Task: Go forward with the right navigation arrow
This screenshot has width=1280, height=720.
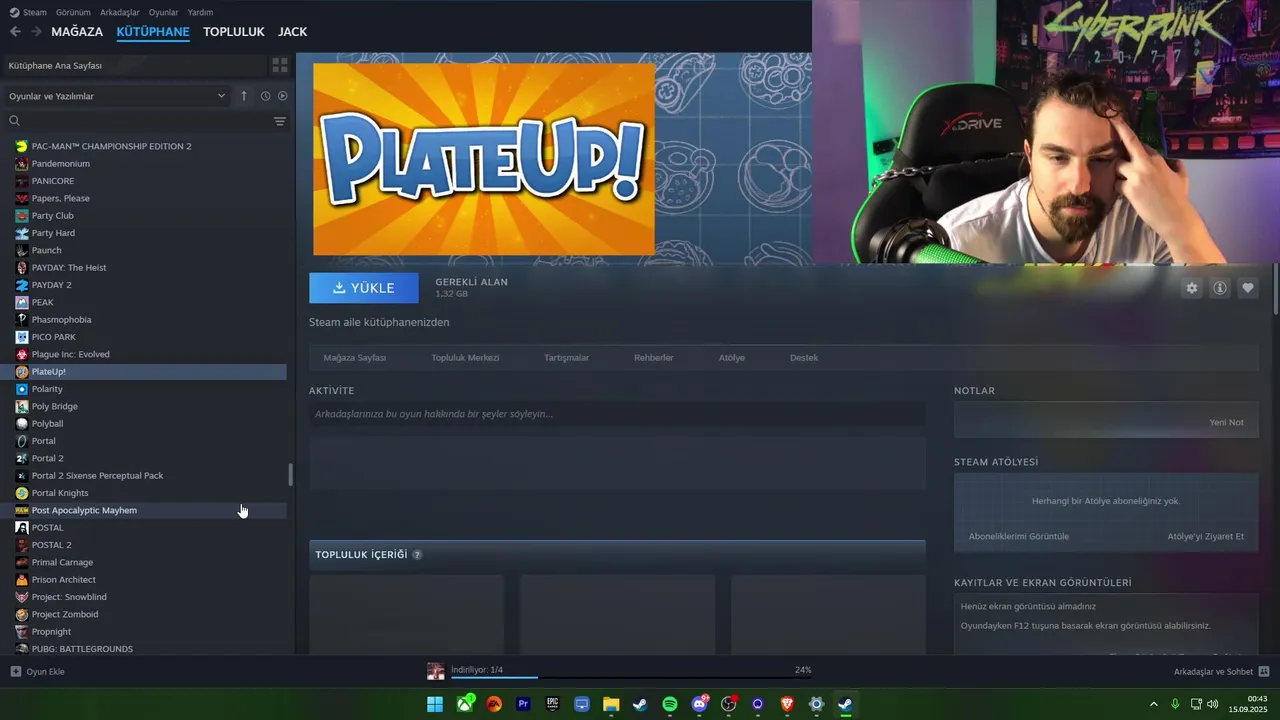Action: click(x=36, y=32)
